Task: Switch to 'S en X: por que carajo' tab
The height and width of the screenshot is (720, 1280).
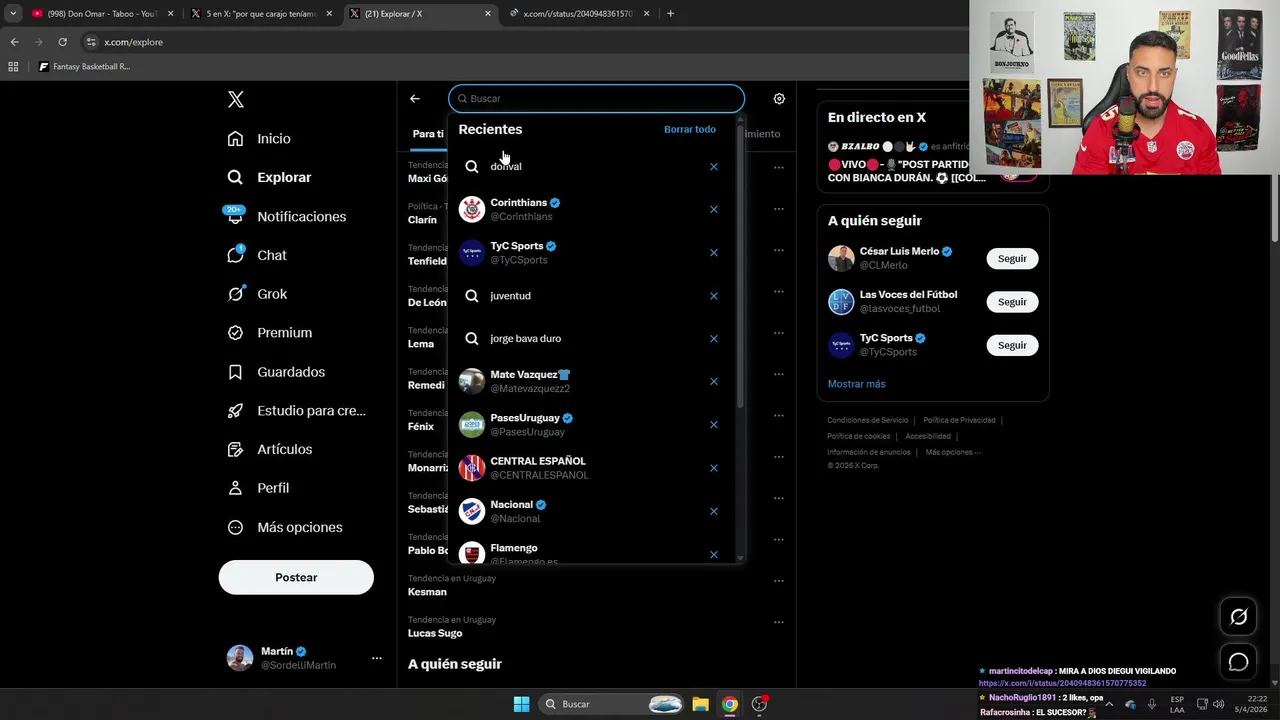Action: coord(260,14)
